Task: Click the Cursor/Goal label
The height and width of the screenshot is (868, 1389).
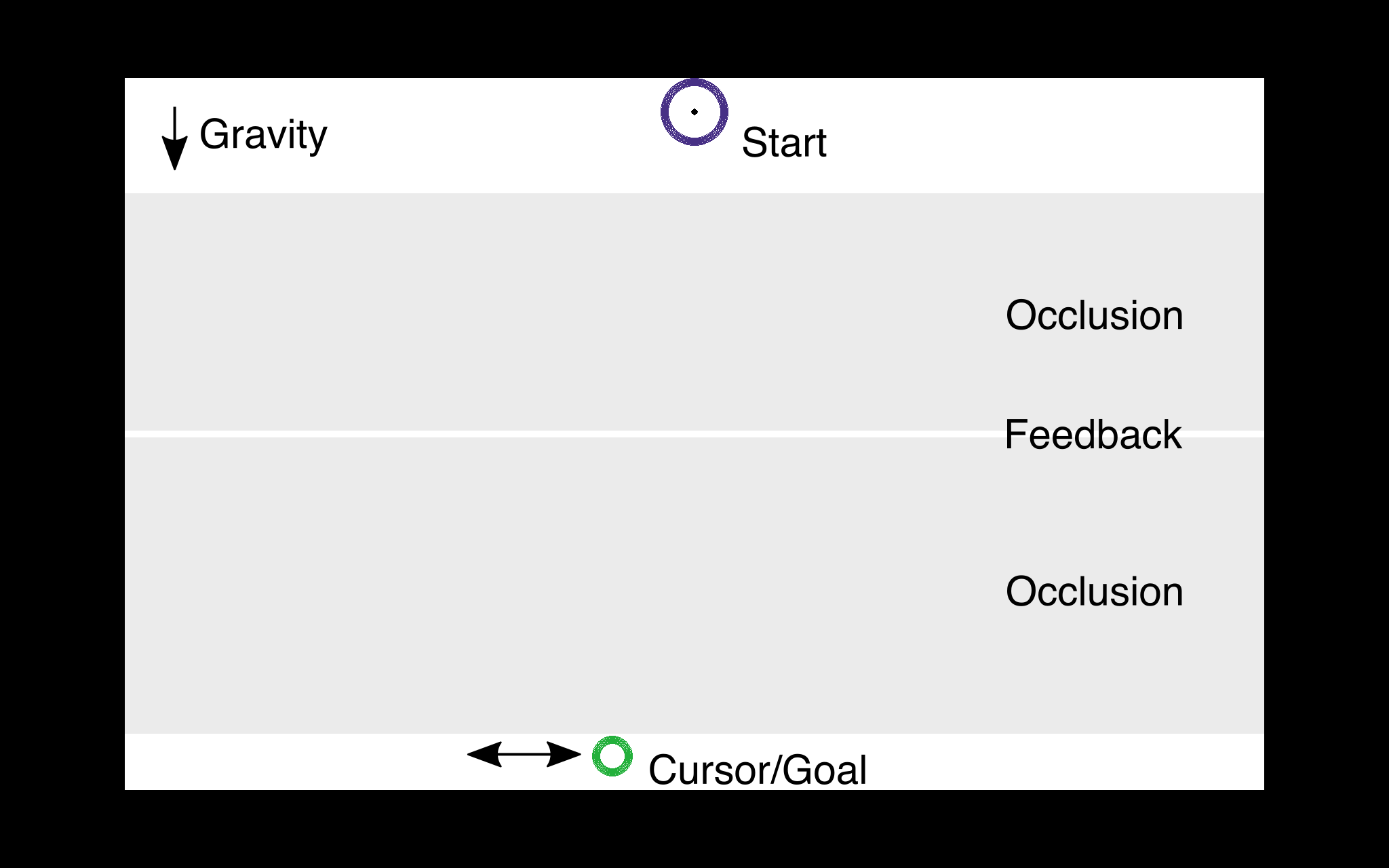Action: (758, 770)
